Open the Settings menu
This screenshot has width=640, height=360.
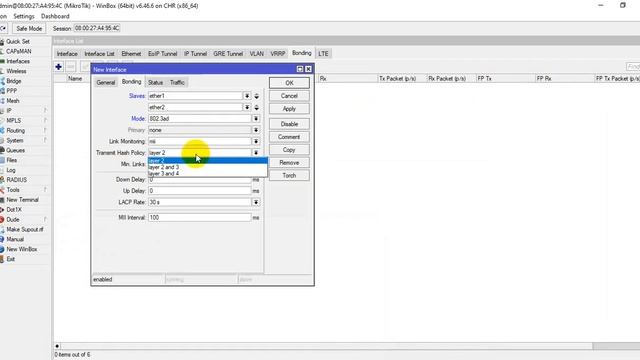[24, 16]
